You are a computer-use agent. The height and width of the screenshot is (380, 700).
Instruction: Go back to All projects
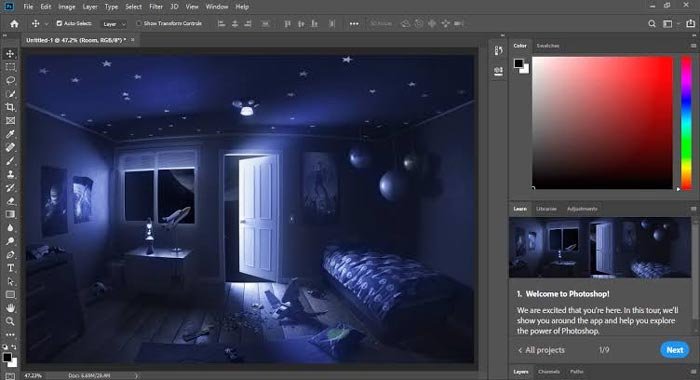click(542, 350)
